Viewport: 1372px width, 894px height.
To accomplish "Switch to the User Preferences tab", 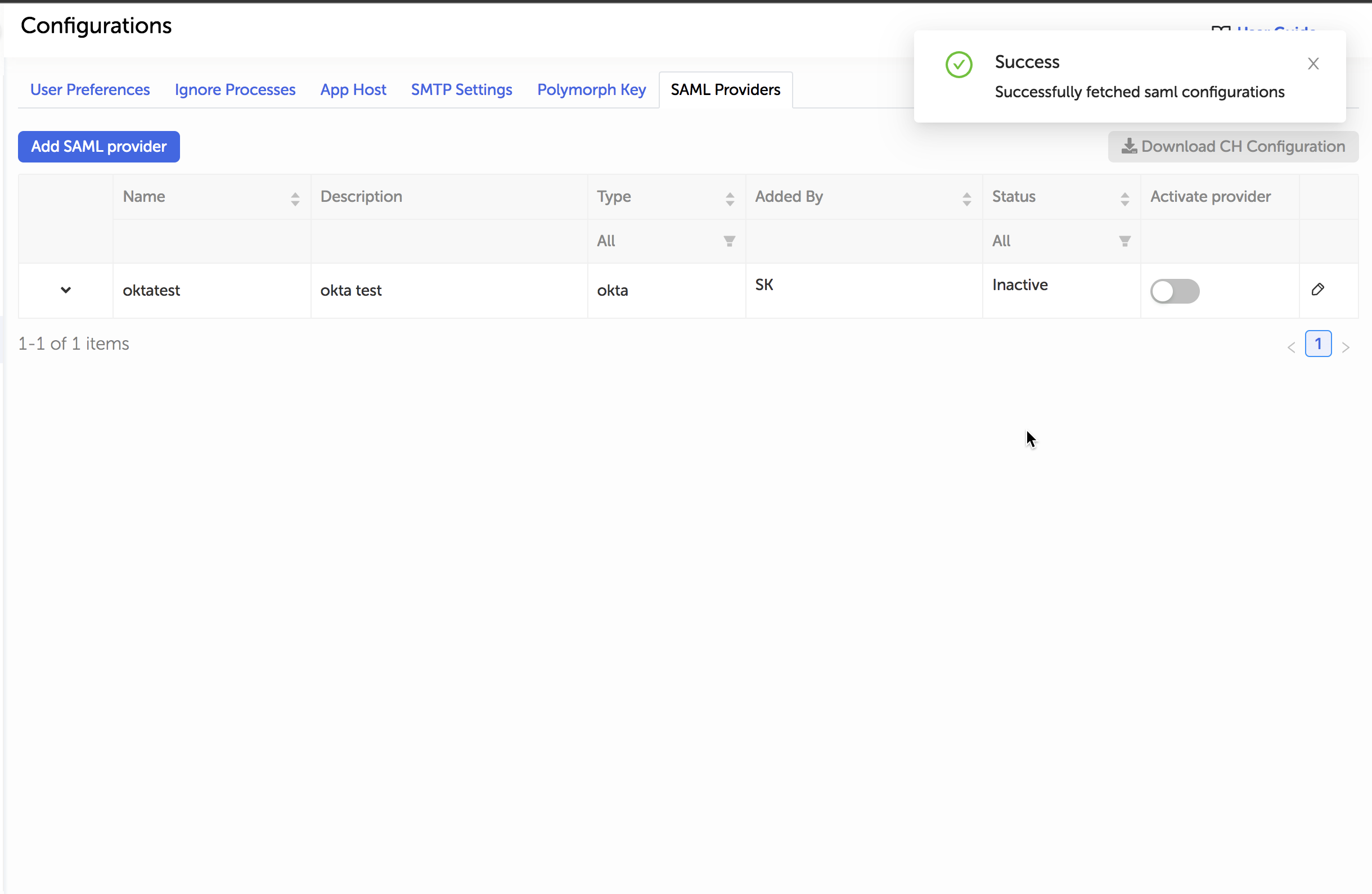I will 90,89.
